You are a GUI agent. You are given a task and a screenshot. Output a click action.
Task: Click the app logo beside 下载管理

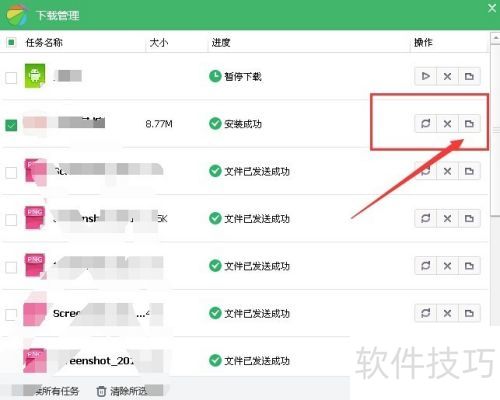[16, 15]
